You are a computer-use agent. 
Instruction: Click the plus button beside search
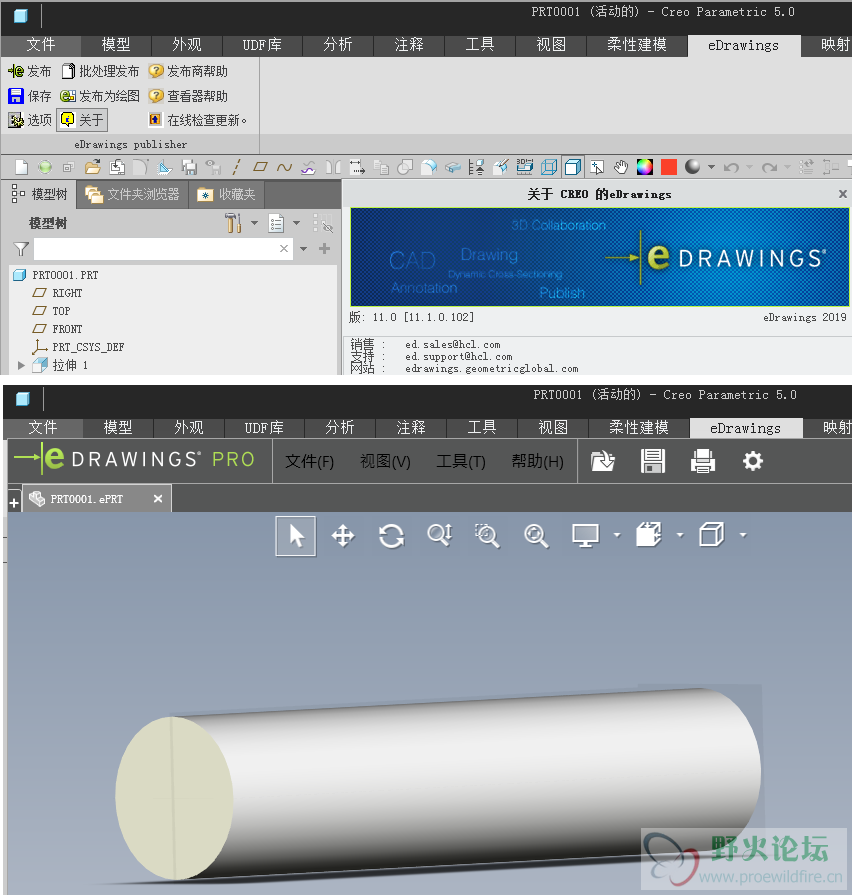325,249
